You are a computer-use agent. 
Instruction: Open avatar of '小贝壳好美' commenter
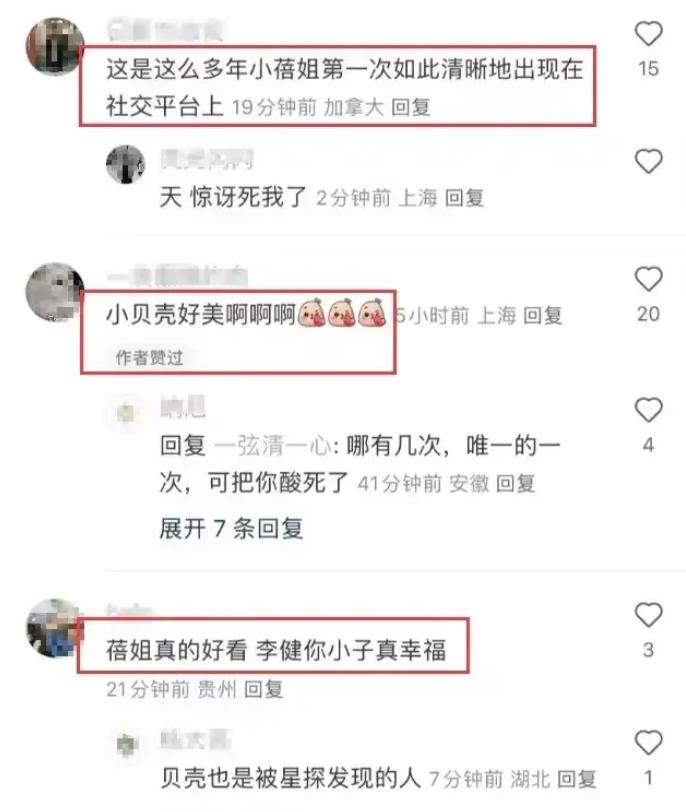tap(54, 292)
